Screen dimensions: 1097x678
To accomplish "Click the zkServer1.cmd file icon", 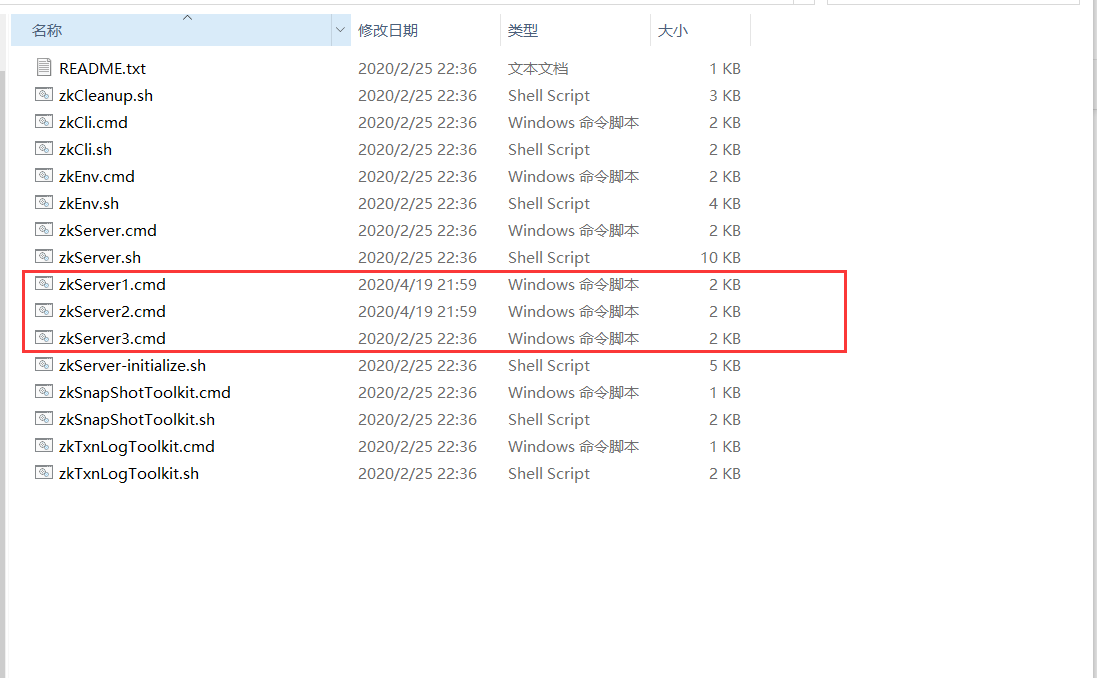I will pyautogui.click(x=43, y=283).
